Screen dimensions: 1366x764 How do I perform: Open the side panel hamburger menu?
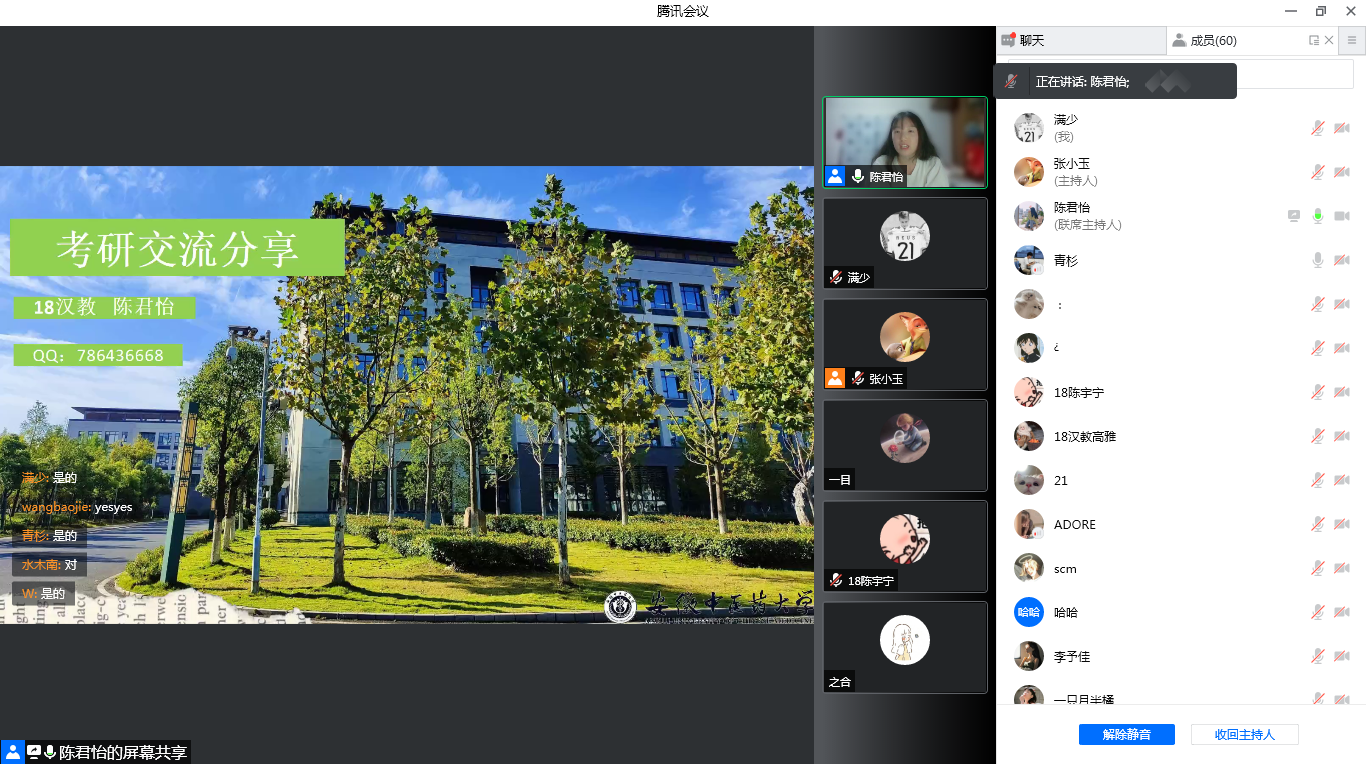(x=1352, y=41)
